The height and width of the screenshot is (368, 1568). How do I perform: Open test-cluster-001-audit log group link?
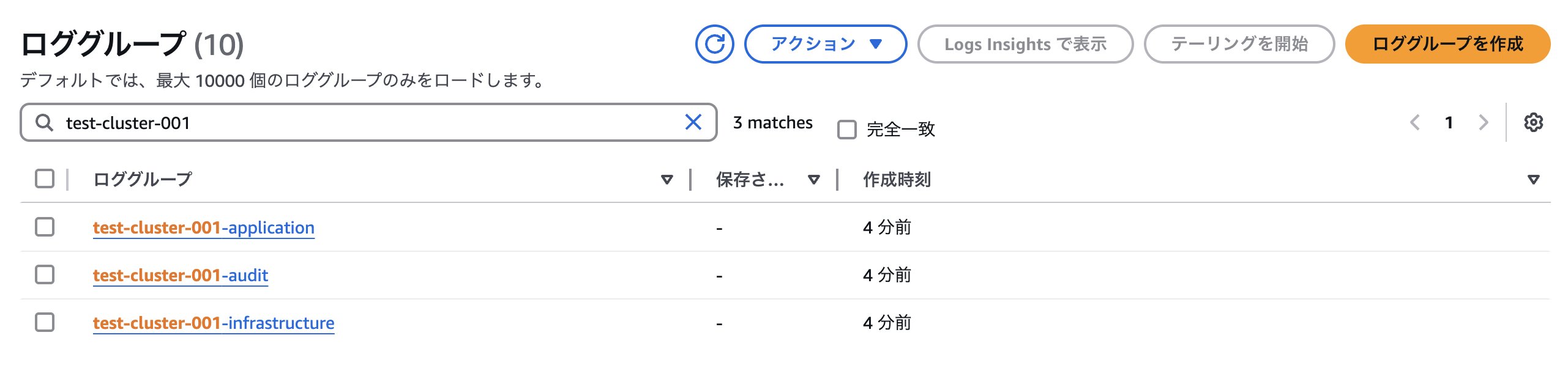181,275
